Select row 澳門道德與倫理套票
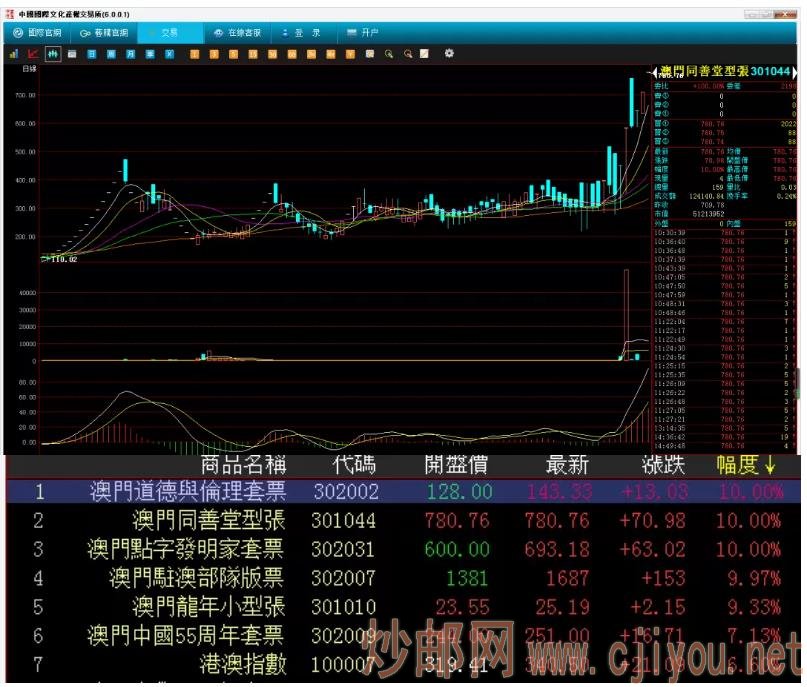The height and width of the screenshot is (687, 807). coord(403,491)
